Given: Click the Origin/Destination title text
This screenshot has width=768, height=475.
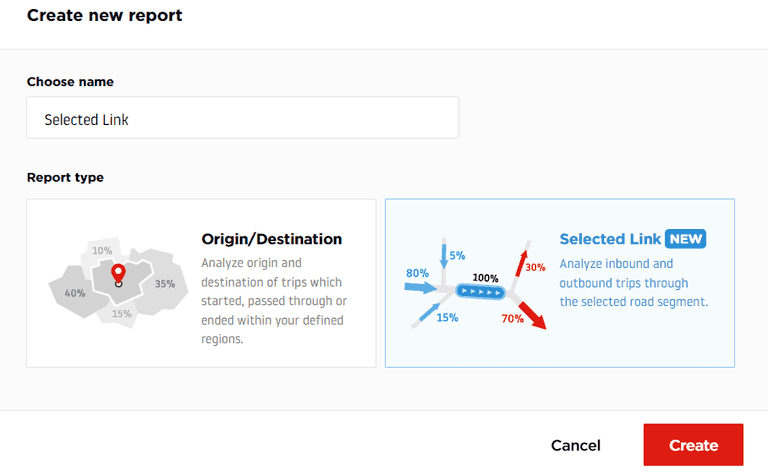Looking at the screenshot, I should (271, 239).
